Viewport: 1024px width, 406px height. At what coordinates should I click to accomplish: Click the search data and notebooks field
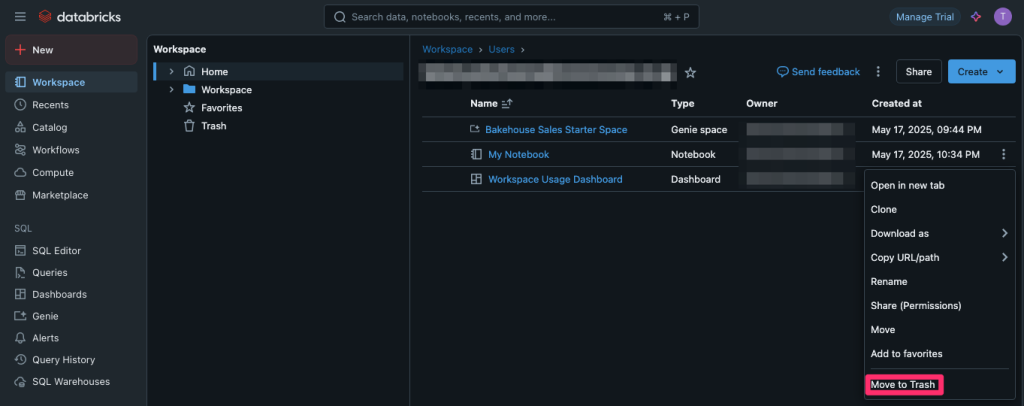pos(511,17)
